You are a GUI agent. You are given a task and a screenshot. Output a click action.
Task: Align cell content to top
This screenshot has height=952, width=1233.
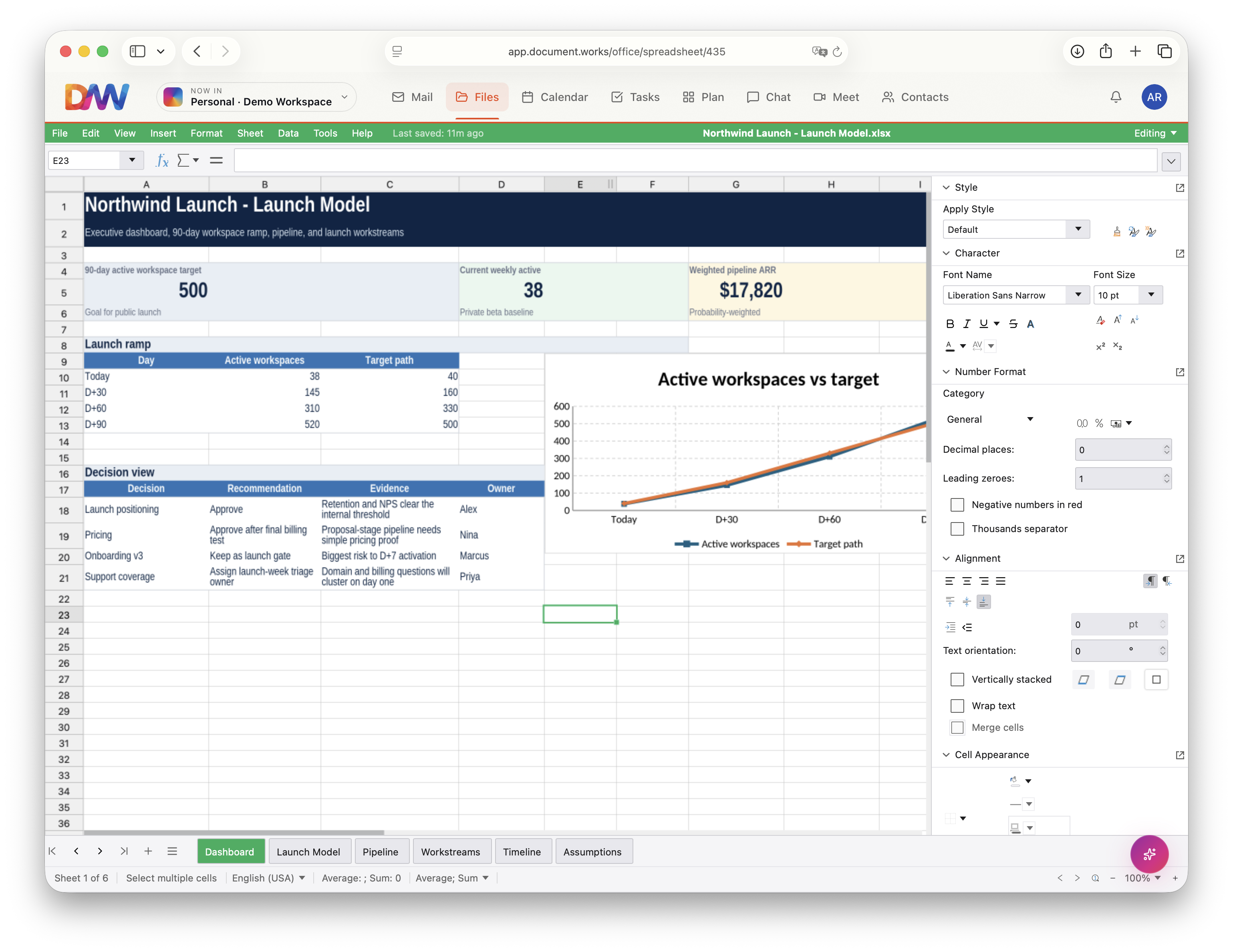(x=950, y=602)
